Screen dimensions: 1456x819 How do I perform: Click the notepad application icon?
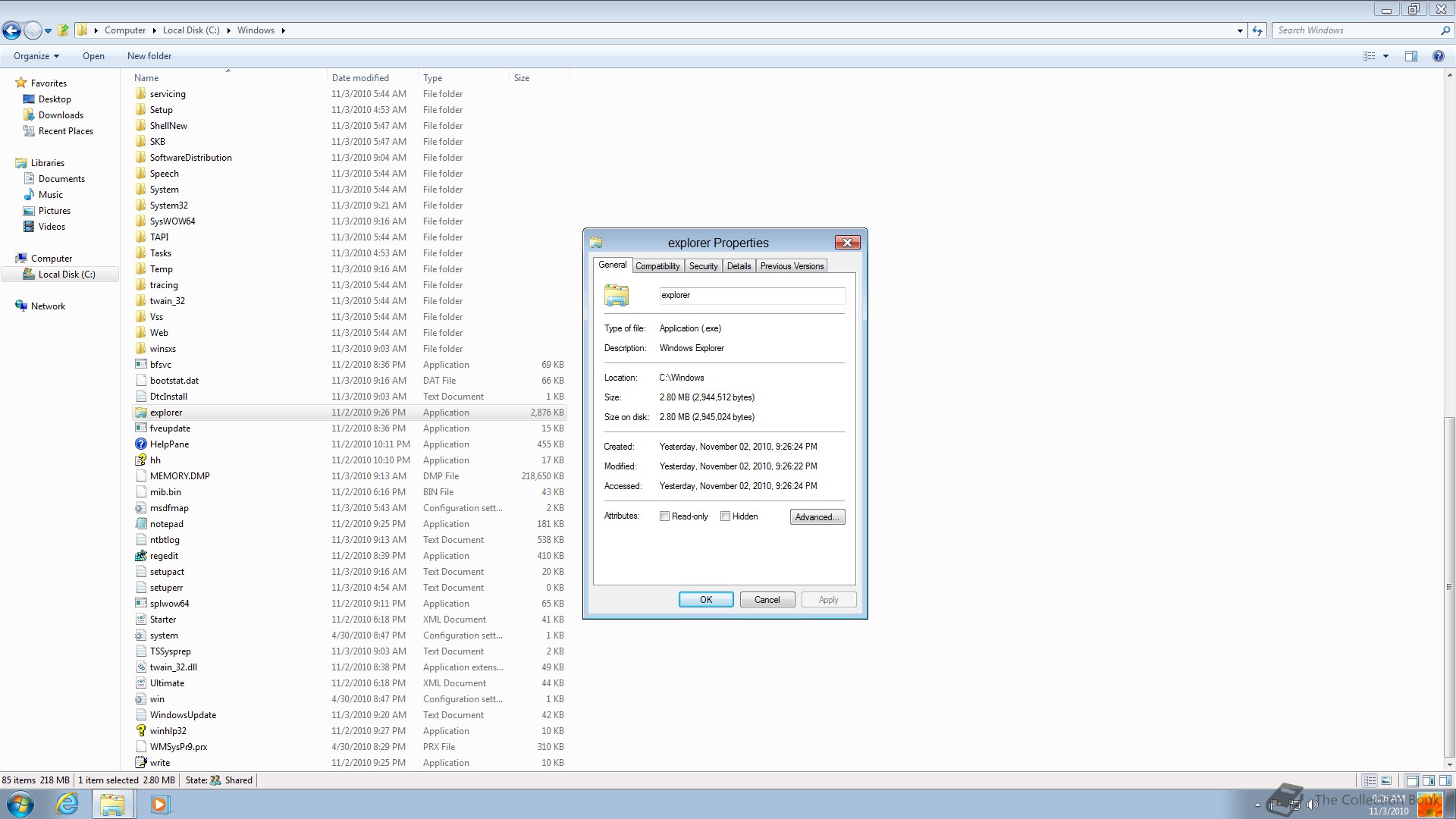[x=140, y=524]
